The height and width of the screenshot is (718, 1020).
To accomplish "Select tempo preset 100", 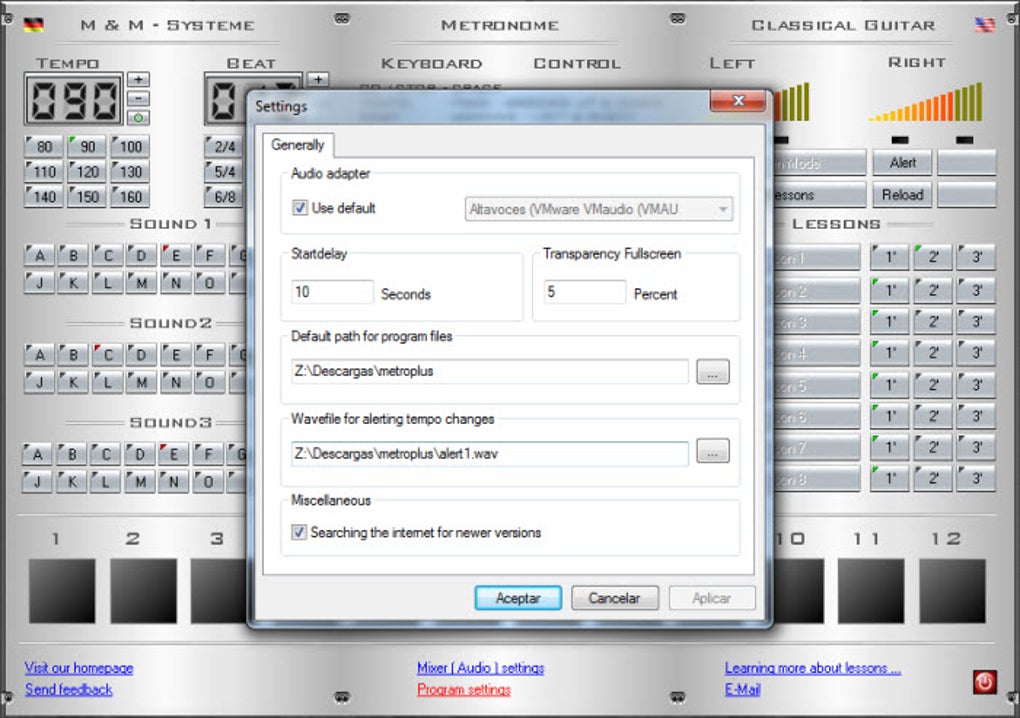I will coord(130,146).
